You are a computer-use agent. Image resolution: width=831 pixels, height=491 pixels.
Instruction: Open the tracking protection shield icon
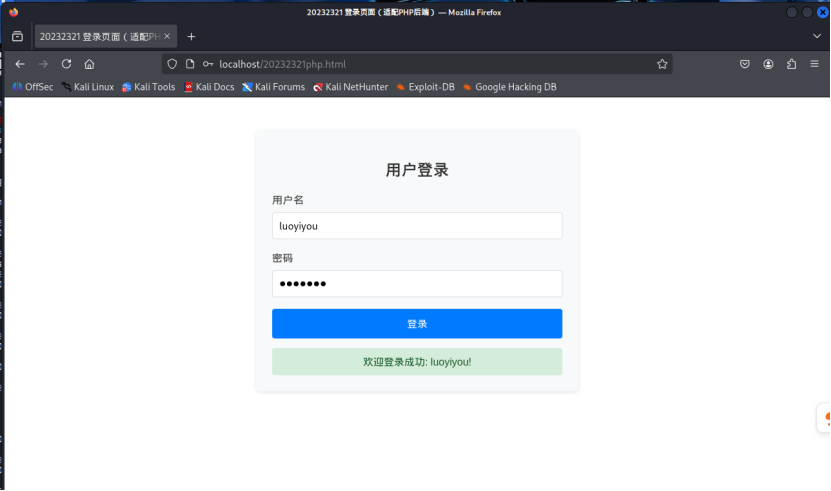(172, 64)
